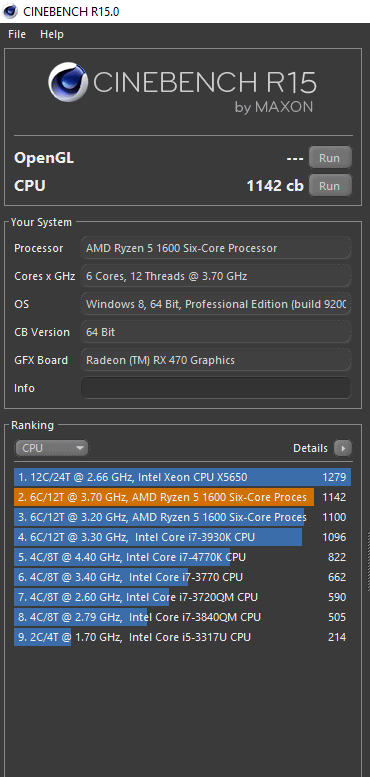Run the OpenGL benchmark
Viewport: 370px width, 777px height.
tap(330, 158)
